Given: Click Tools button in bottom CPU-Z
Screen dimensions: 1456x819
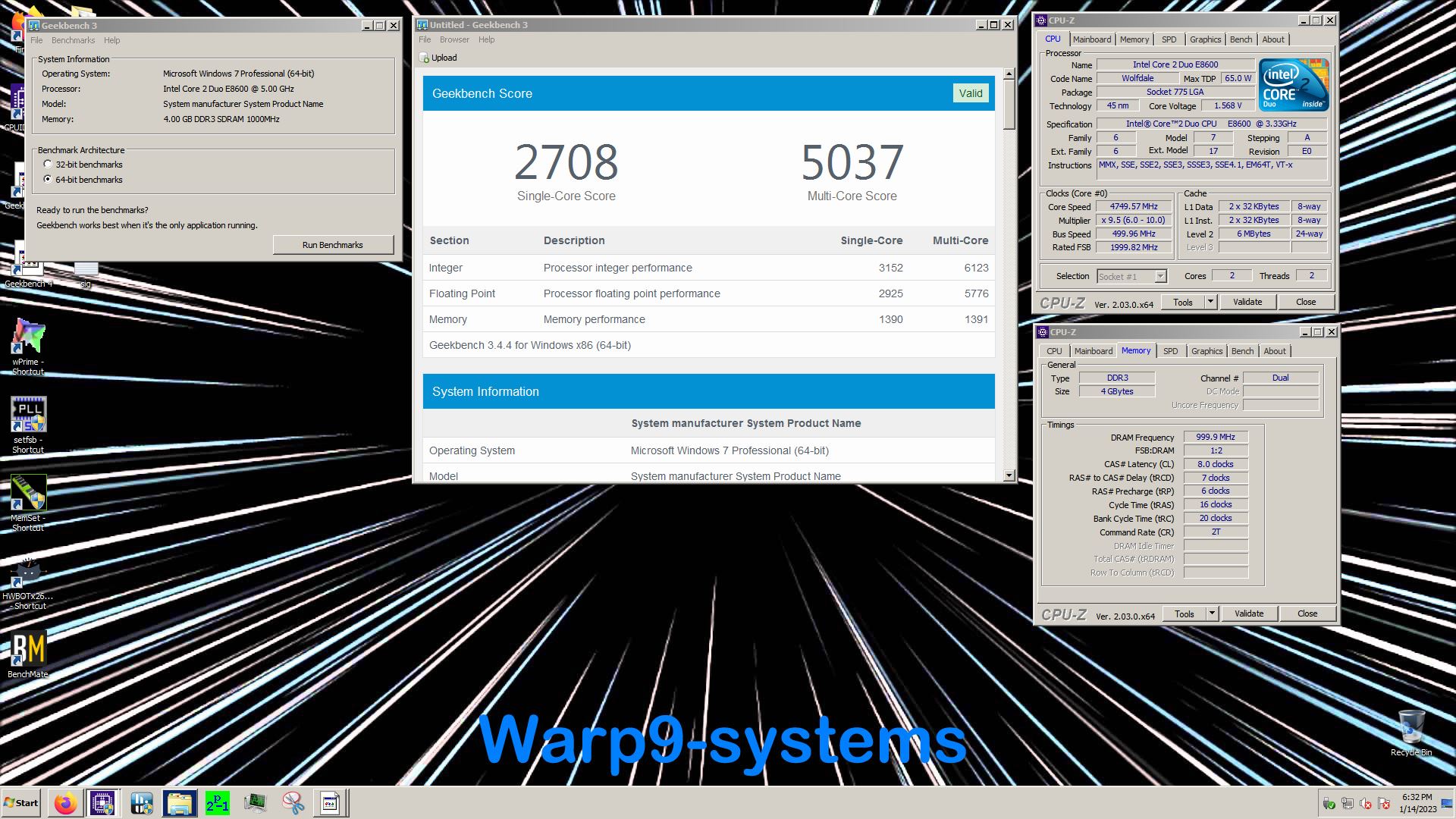Looking at the screenshot, I should (1185, 613).
